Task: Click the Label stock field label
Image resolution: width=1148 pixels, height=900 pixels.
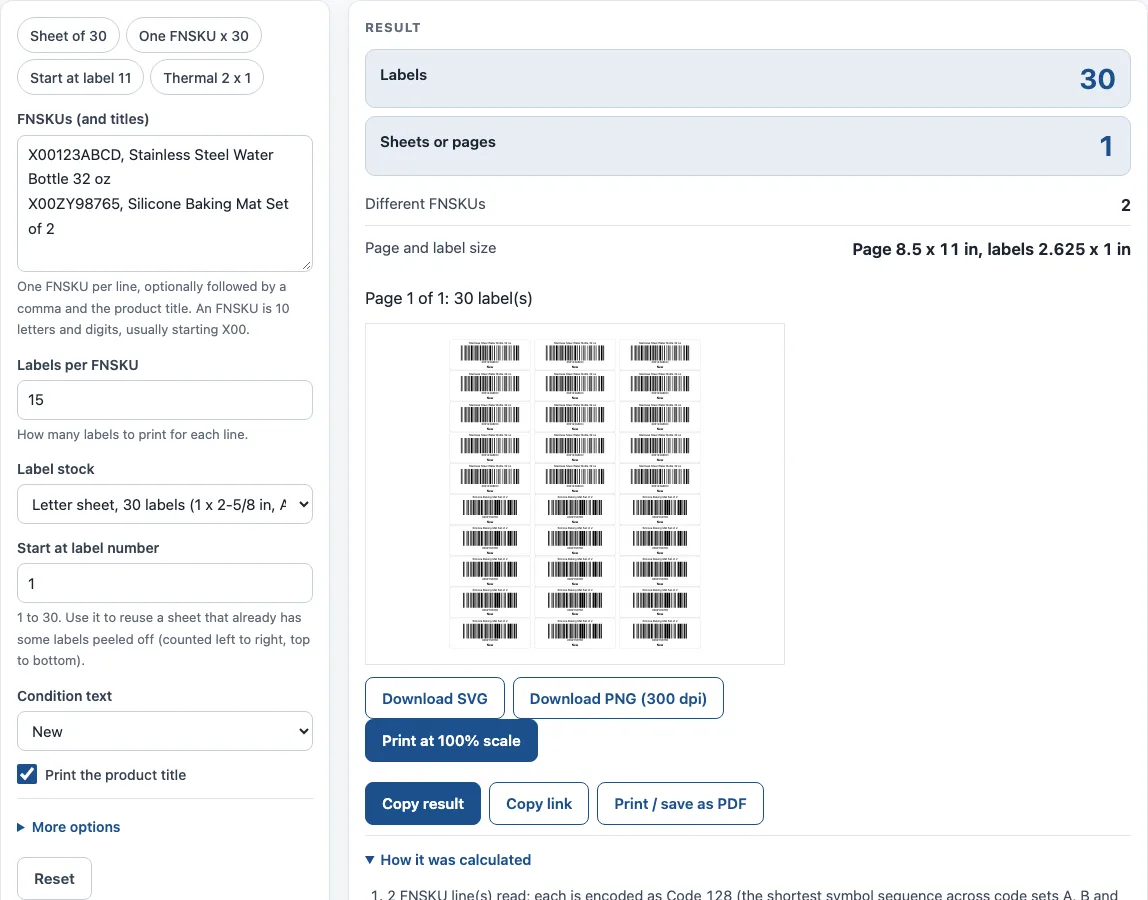Action: point(56,469)
